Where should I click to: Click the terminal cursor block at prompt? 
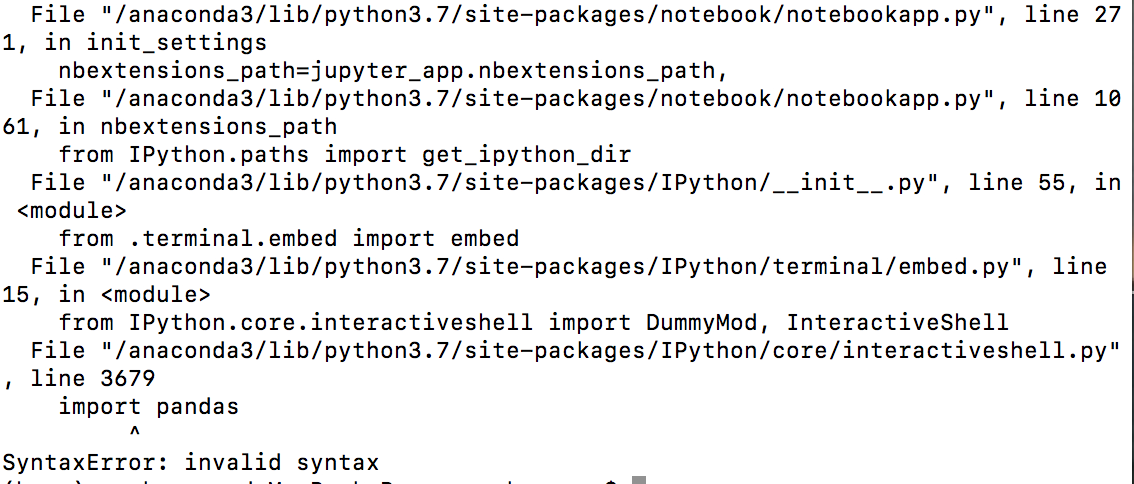click(638, 480)
